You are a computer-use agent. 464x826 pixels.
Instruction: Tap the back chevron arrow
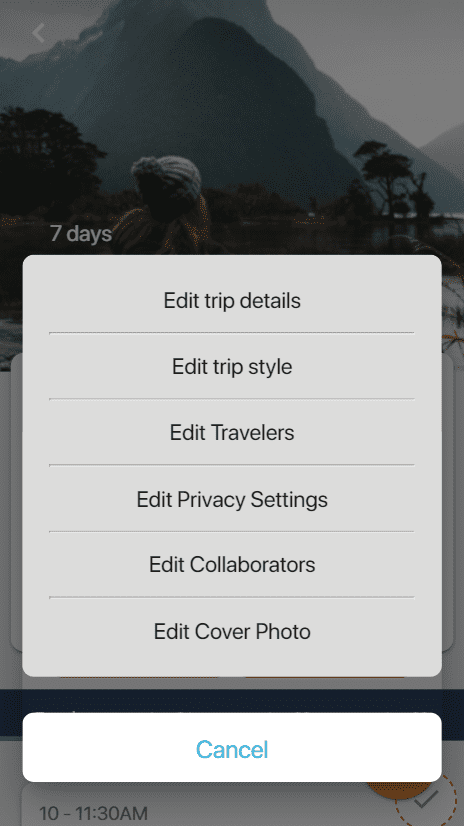[x=38, y=33]
